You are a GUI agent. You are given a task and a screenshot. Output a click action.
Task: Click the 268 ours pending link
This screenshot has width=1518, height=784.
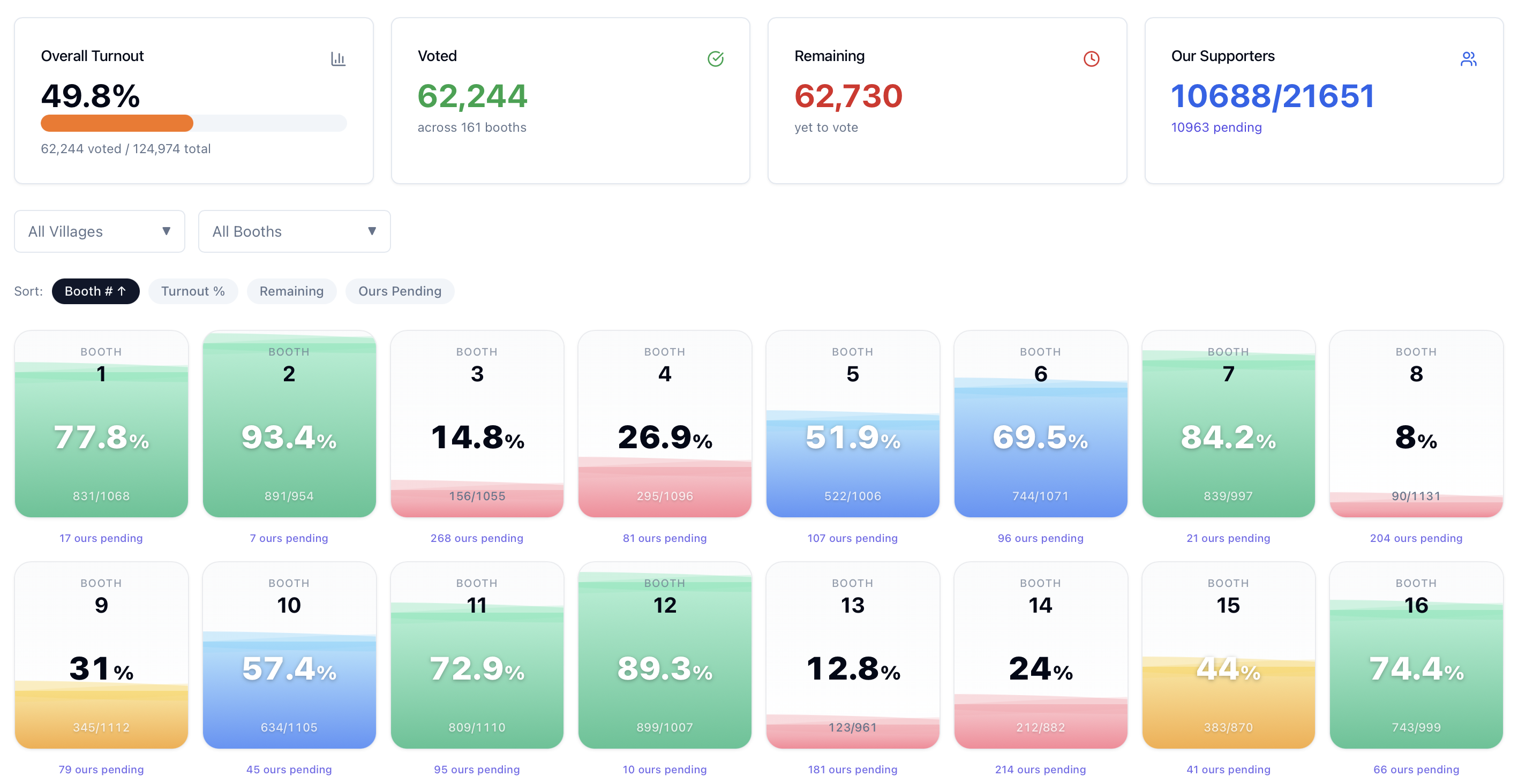point(476,538)
